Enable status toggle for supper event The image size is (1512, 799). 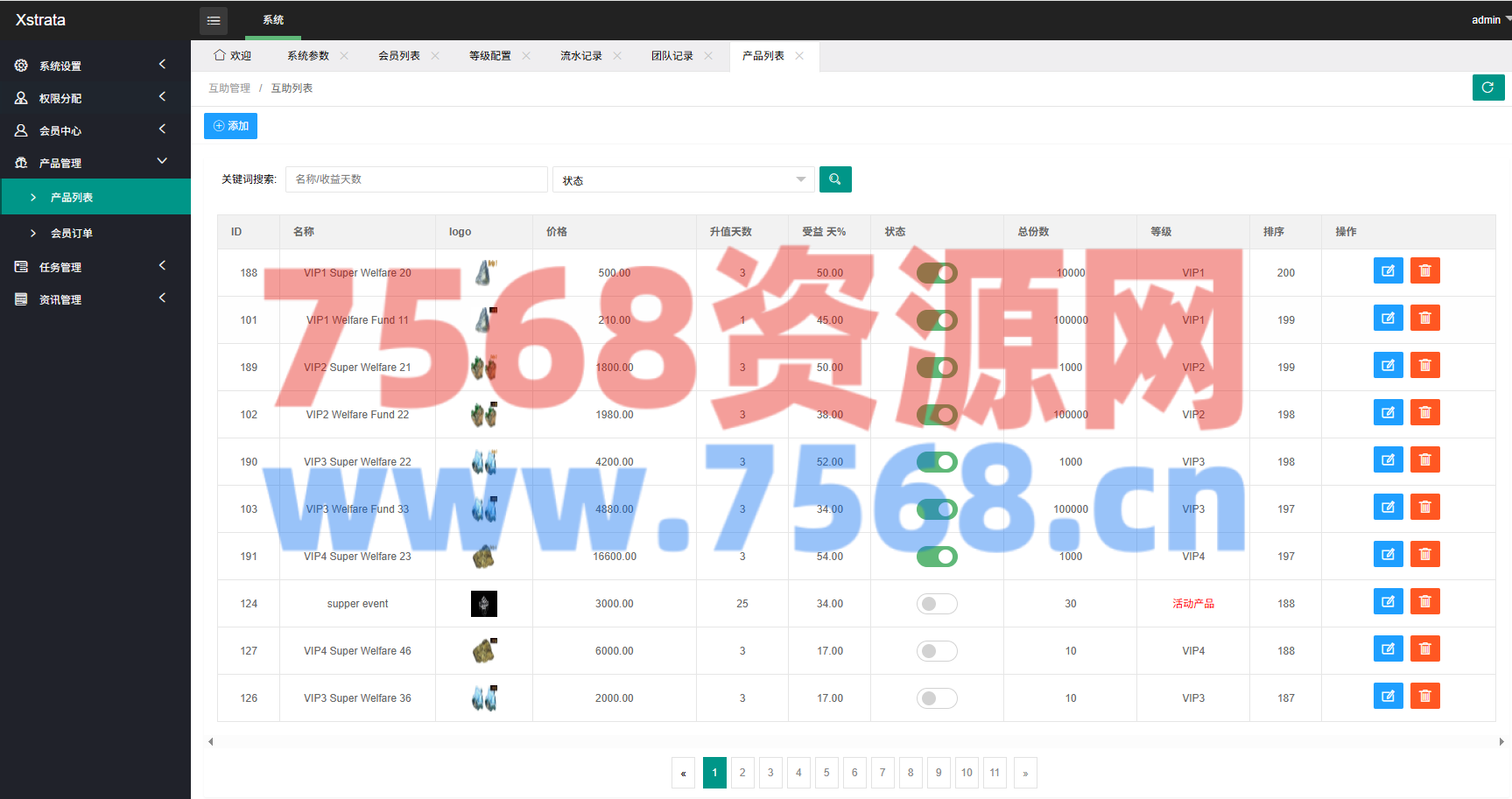(936, 604)
